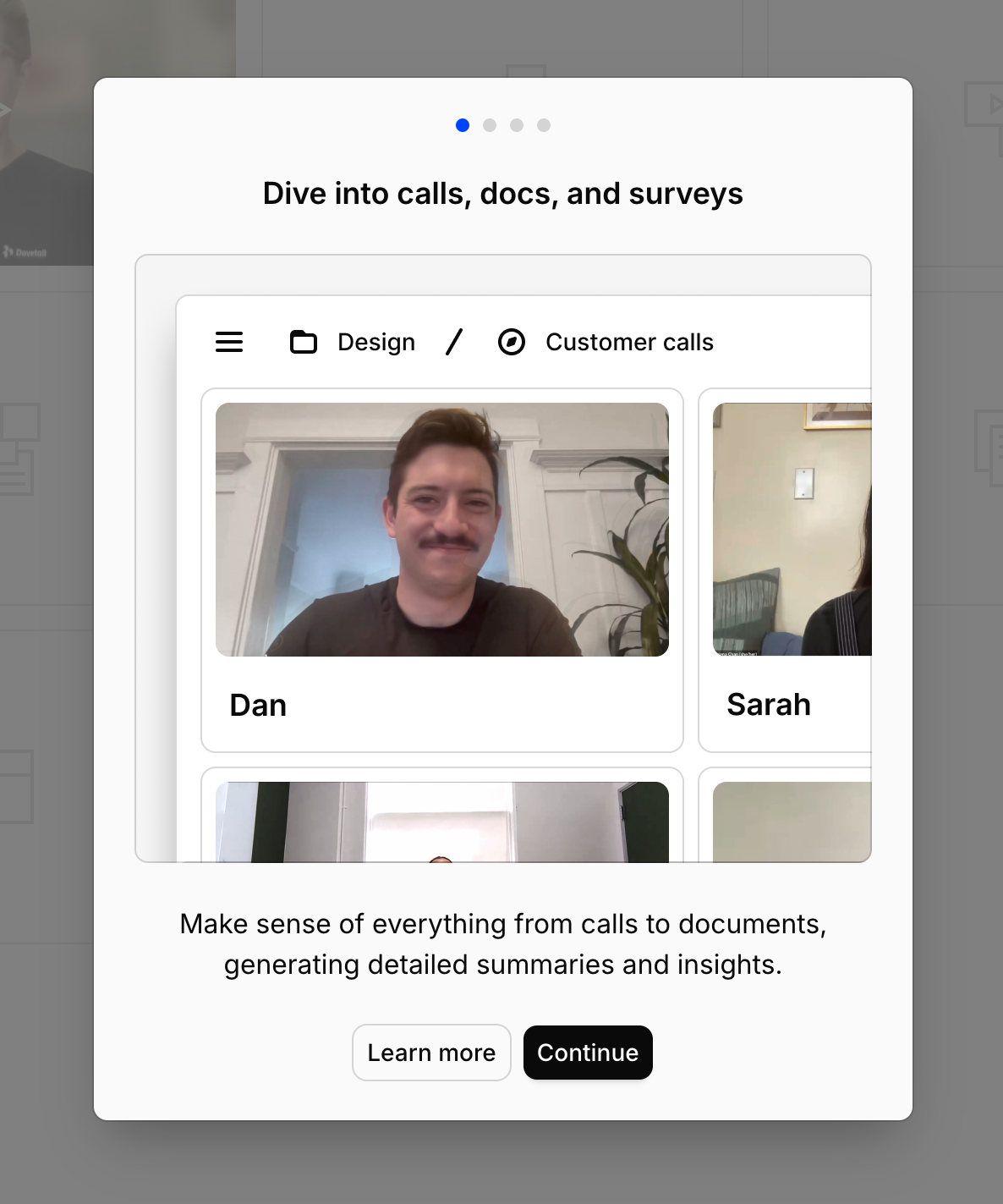
Task: Click the Dan name label
Action: 258,705
